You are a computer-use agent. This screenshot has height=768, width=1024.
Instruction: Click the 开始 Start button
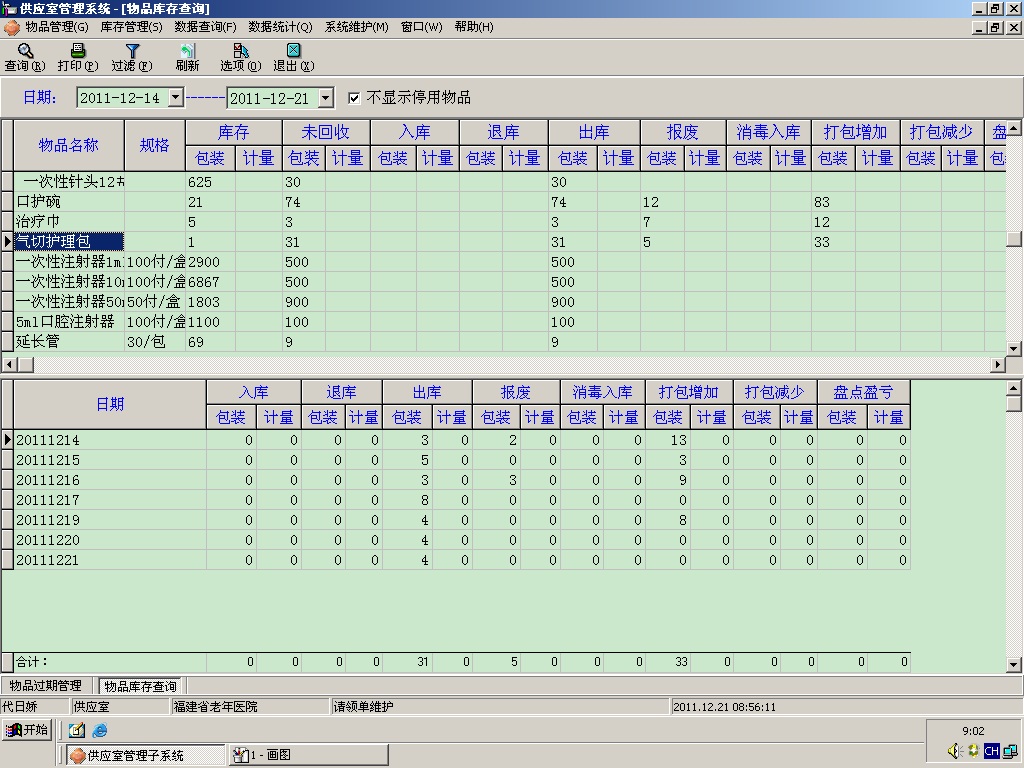click(27, 729)
